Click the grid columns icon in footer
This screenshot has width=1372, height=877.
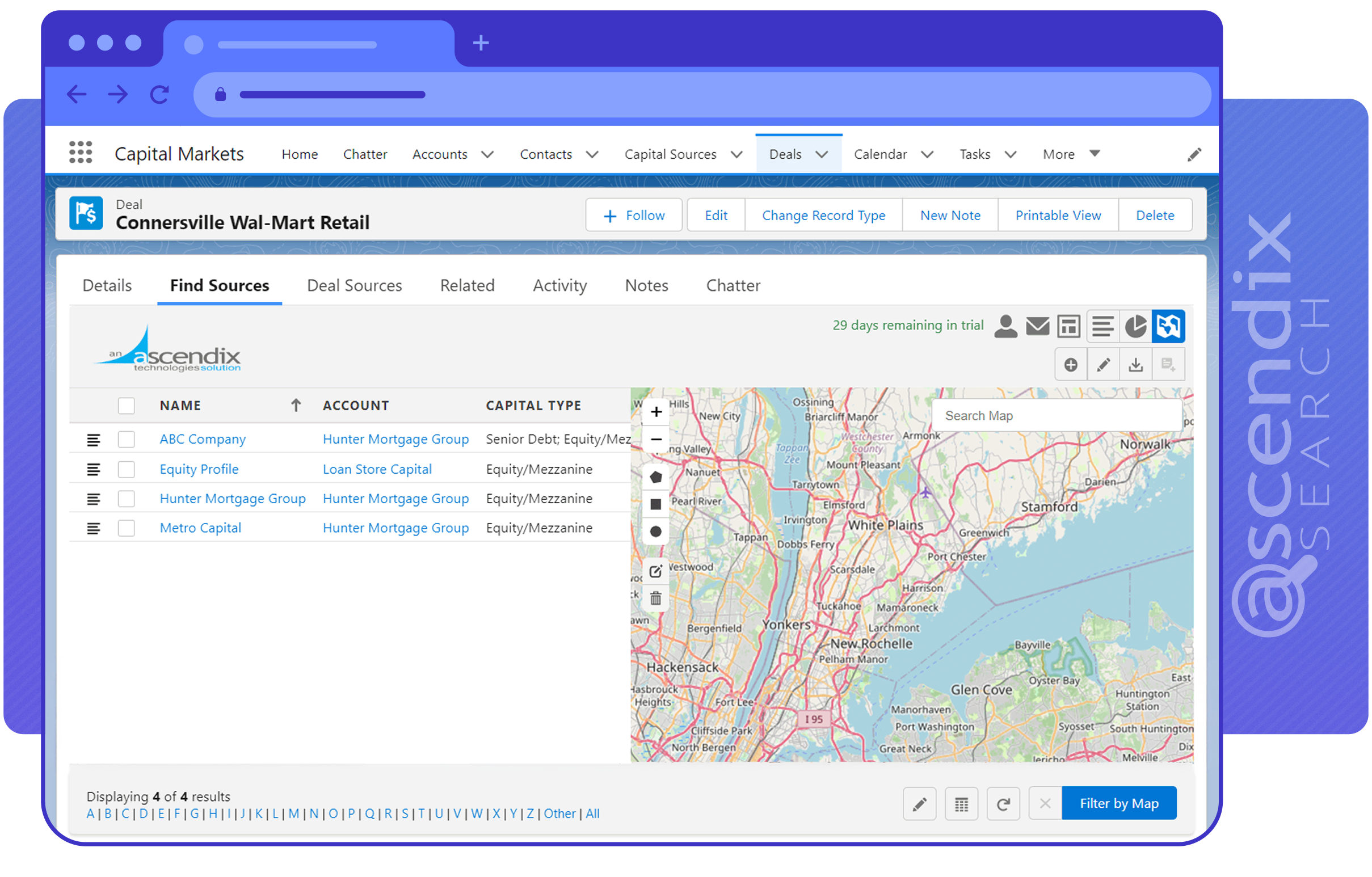tap(962, 803)
